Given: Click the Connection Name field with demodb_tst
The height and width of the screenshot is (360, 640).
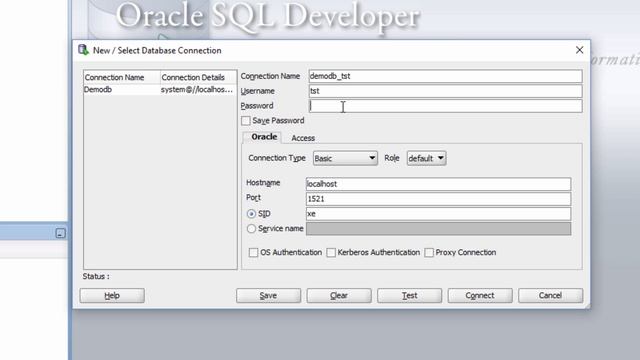Looking at the screenshot, I should tap(445, 76).
